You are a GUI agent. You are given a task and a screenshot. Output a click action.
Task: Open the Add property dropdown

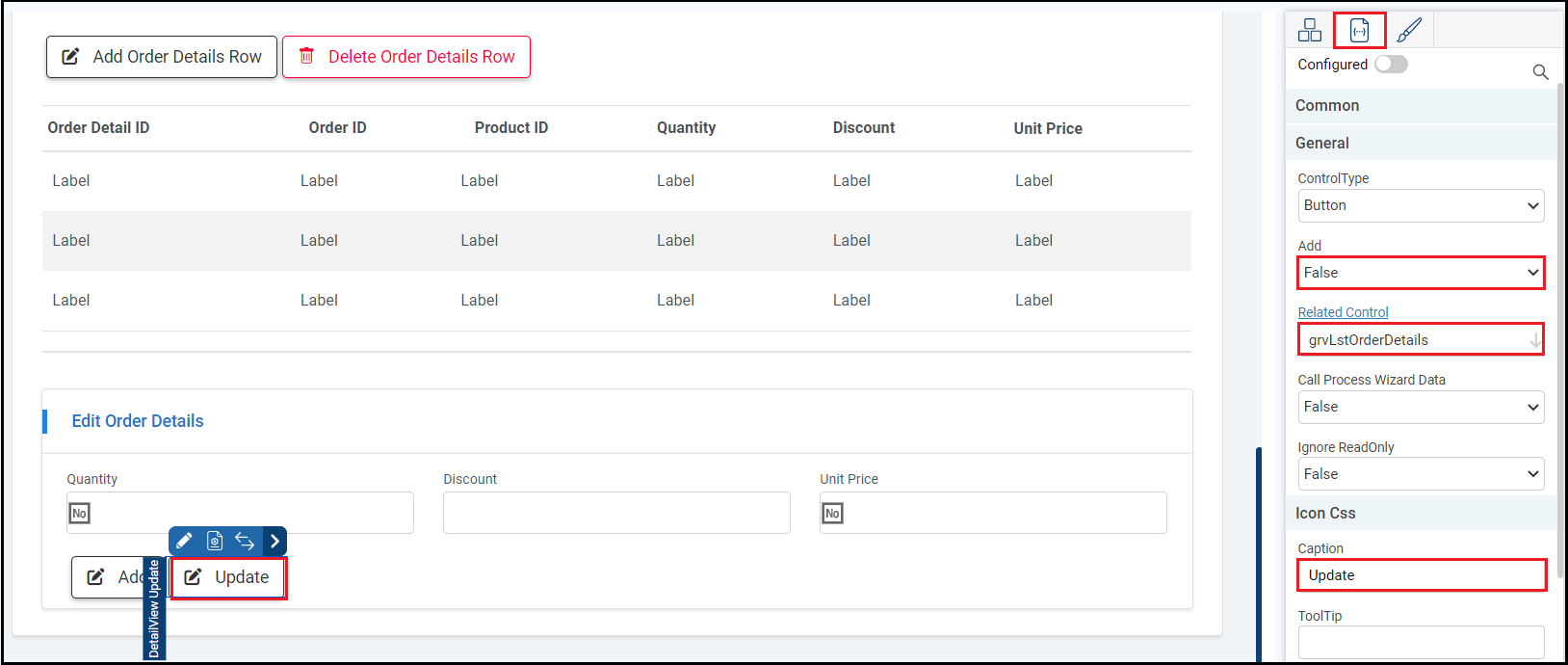1421,273
